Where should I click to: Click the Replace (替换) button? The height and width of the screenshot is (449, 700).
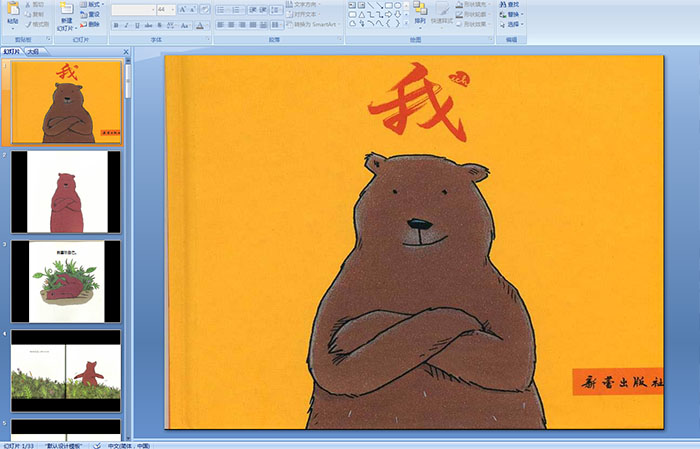point(511,14)
